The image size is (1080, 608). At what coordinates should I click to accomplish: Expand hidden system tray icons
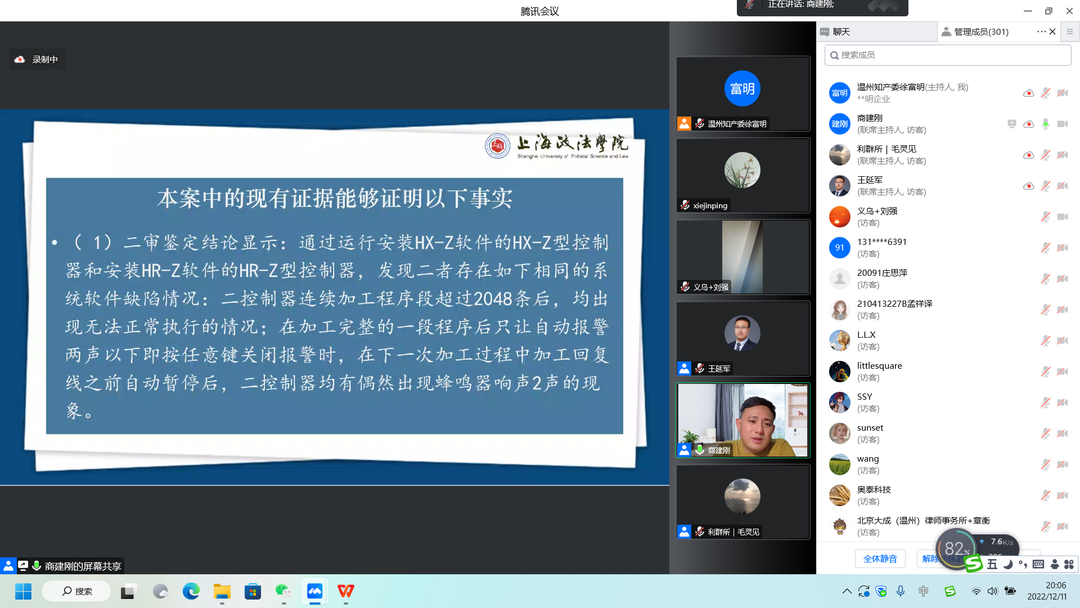[847, 592]
